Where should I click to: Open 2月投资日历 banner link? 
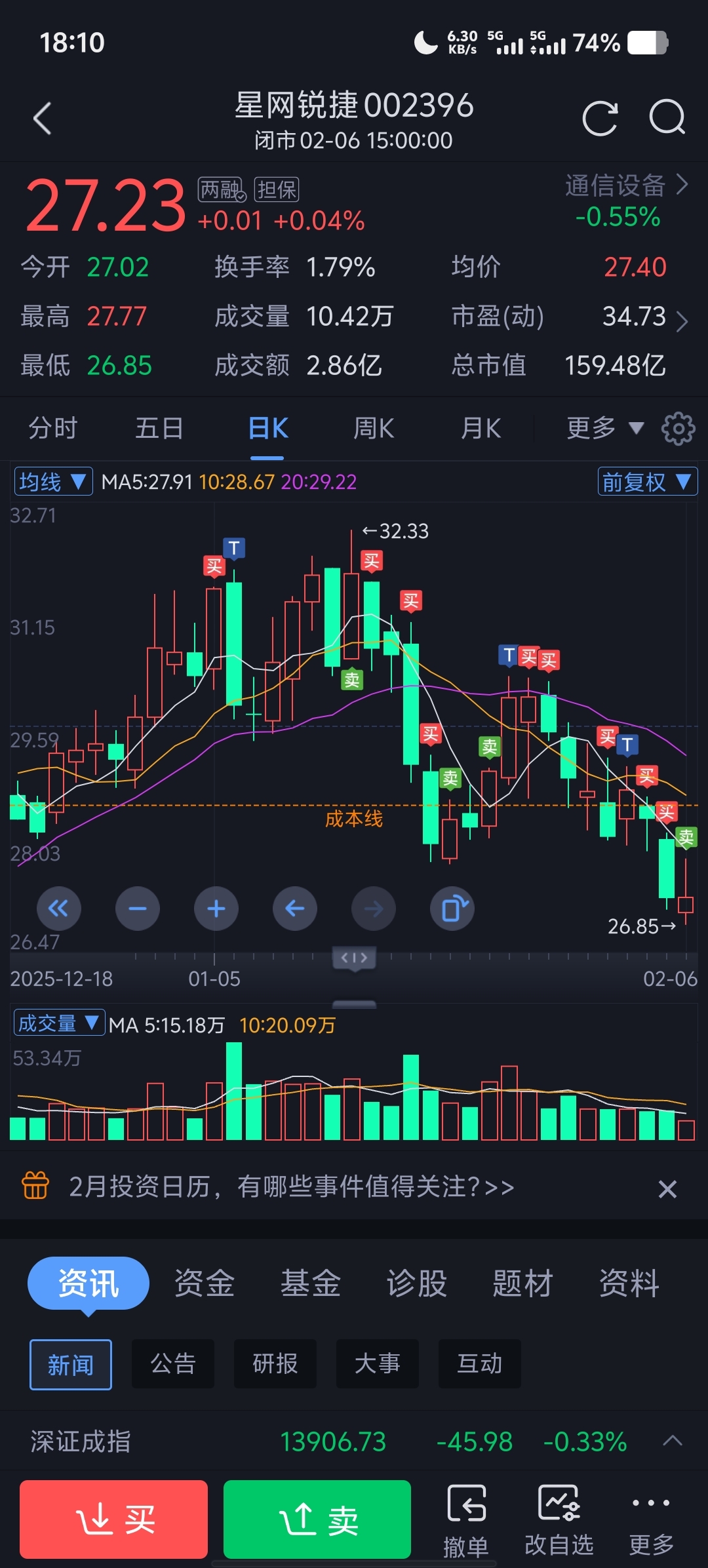click(292, 1186)
